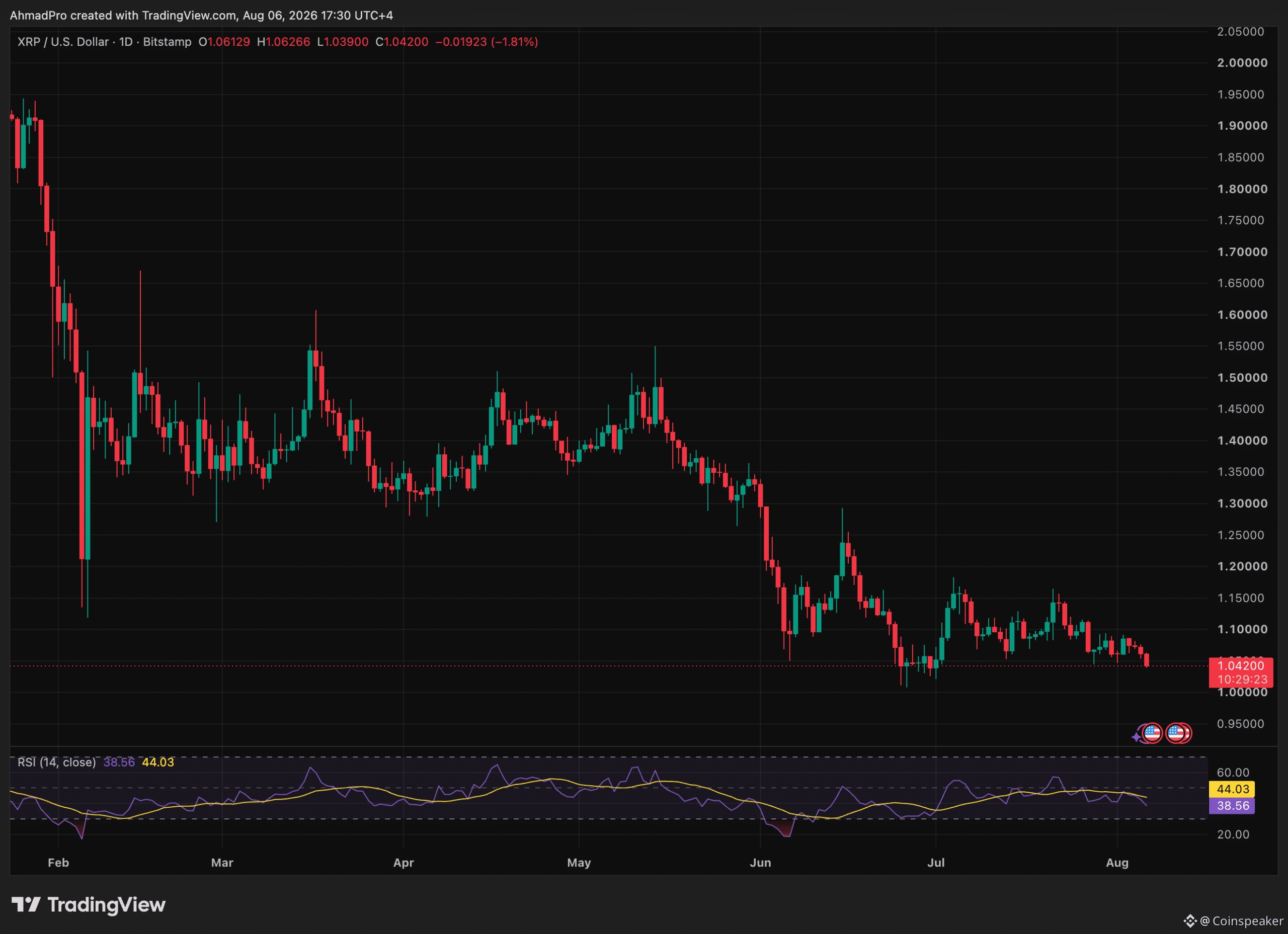Click the "Jul" label on the time axis

coord(936,863)
